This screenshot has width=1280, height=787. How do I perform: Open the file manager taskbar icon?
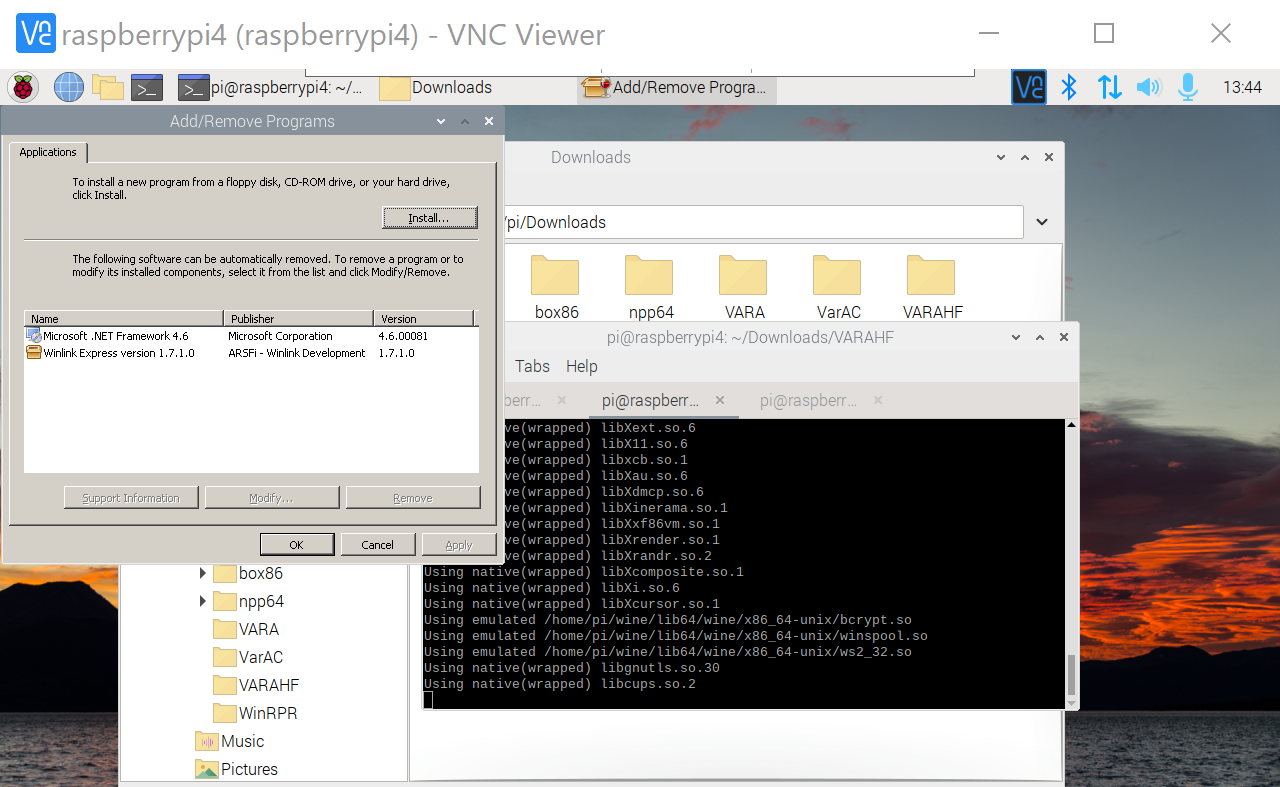108,87
